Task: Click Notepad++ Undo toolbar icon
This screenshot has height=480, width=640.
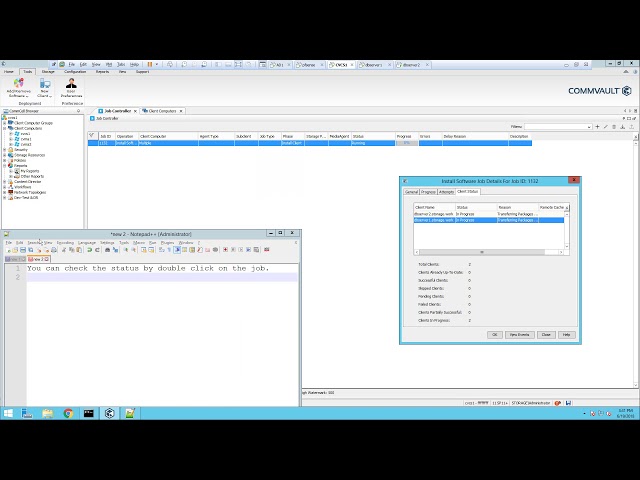Action: coord(89,250)
